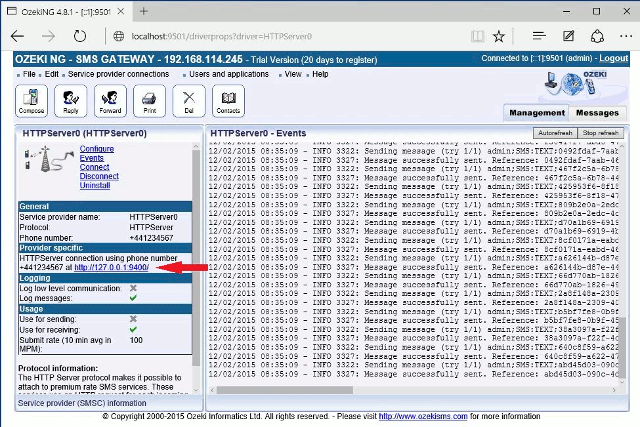
Task: Click the events horizontal scrollbar thumb
Action: 285,390
